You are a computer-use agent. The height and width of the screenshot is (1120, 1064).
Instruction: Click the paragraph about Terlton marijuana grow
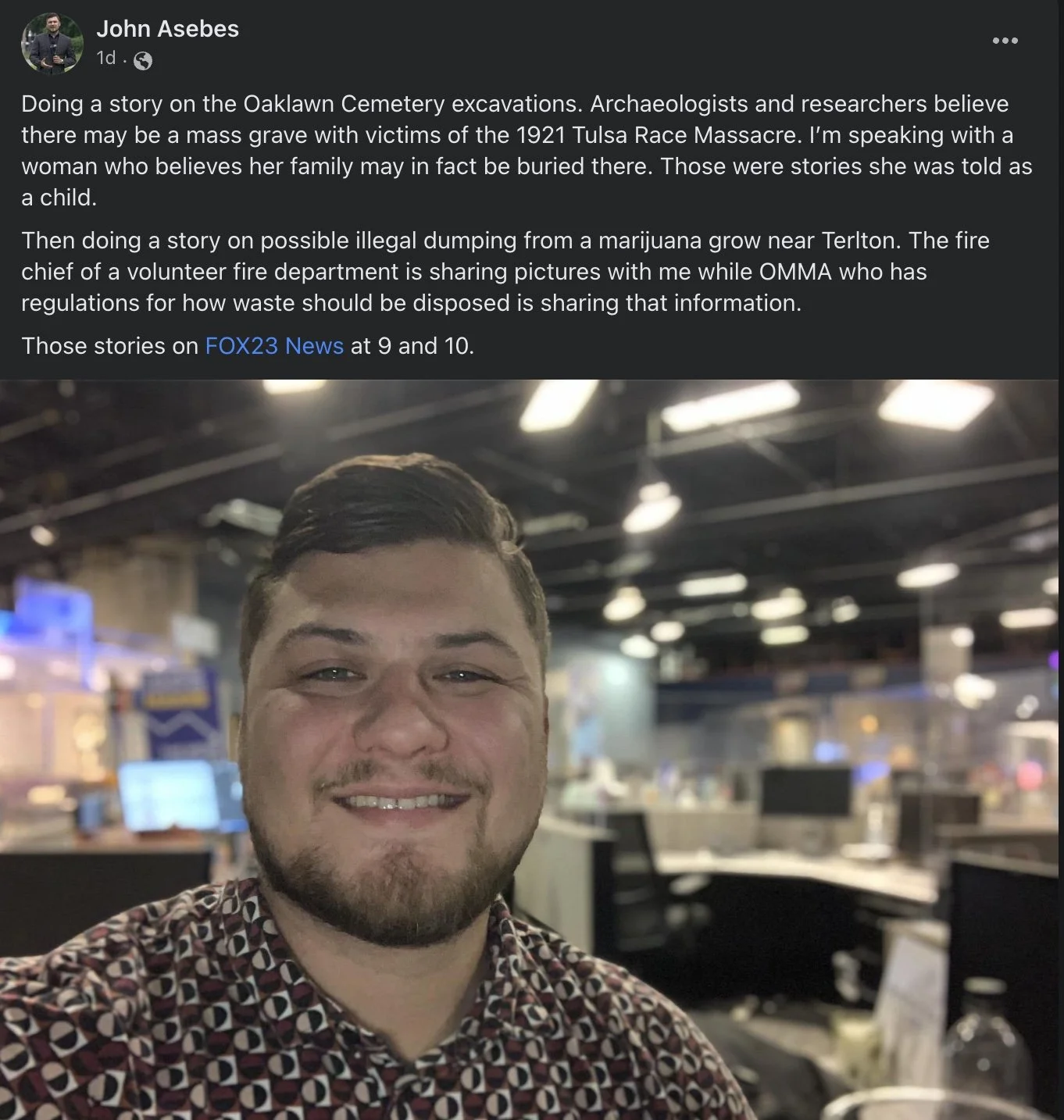(x=505, y=272)
